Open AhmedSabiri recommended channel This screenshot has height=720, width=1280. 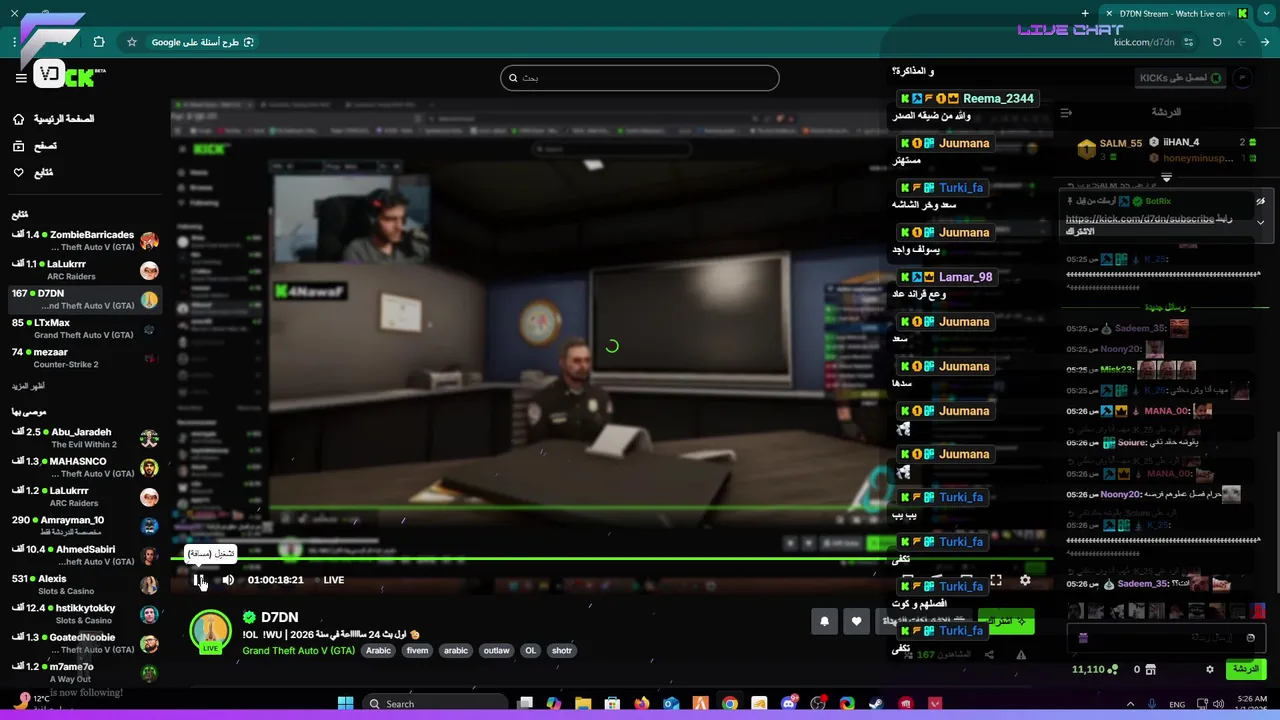pos(85,555)
